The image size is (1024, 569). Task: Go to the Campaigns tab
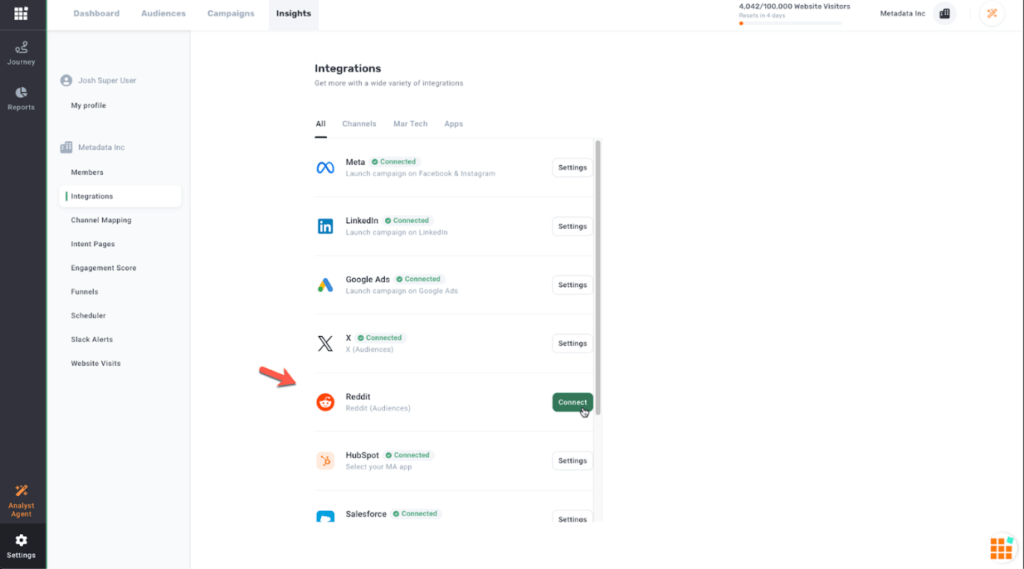click(231, 13)
